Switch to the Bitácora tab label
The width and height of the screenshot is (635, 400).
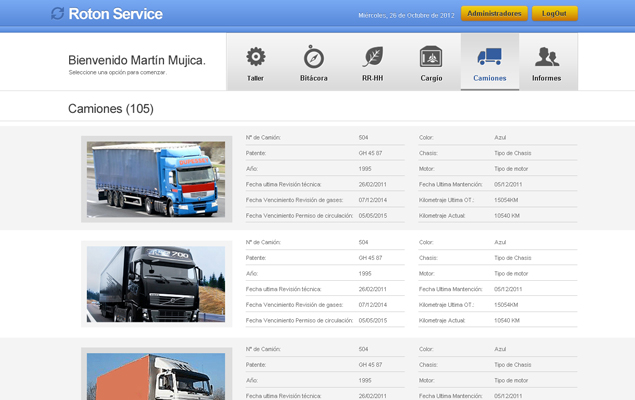(x=314, y=78)
